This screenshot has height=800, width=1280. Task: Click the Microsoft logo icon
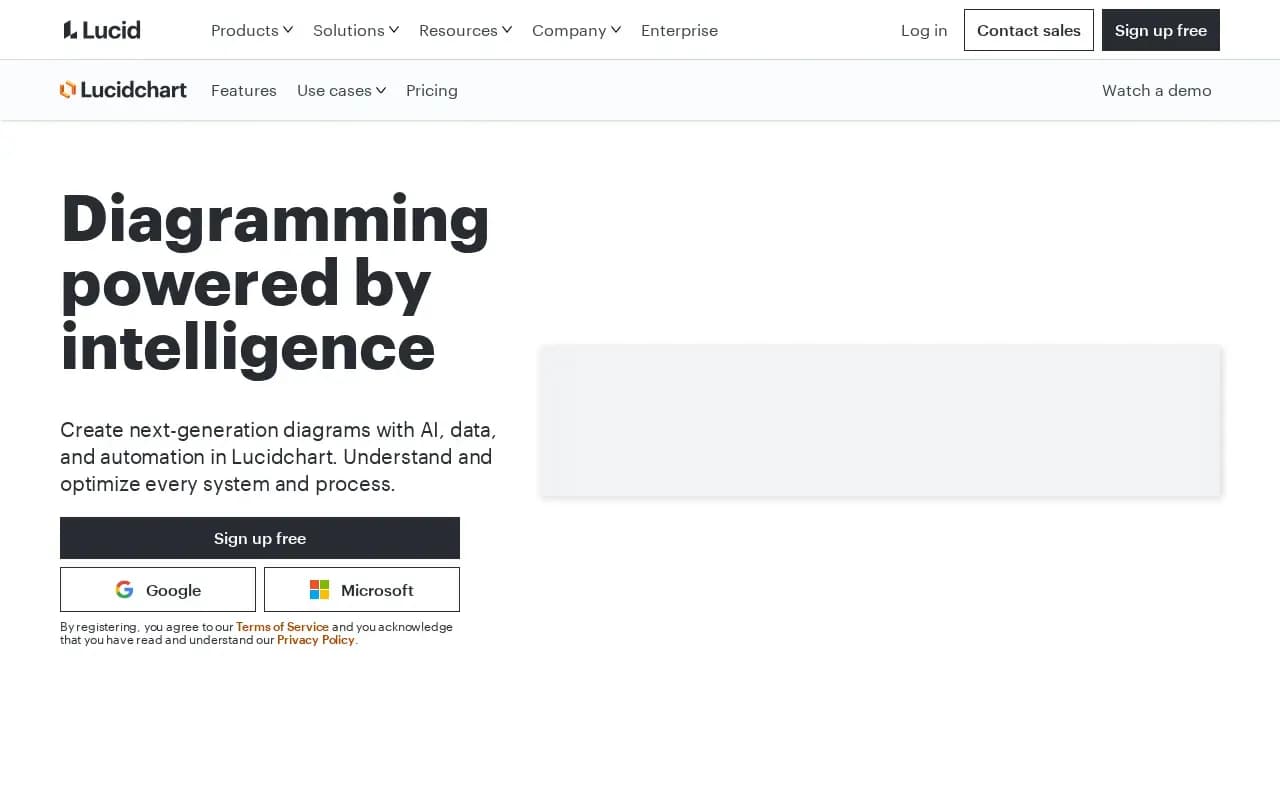[319, 590]
